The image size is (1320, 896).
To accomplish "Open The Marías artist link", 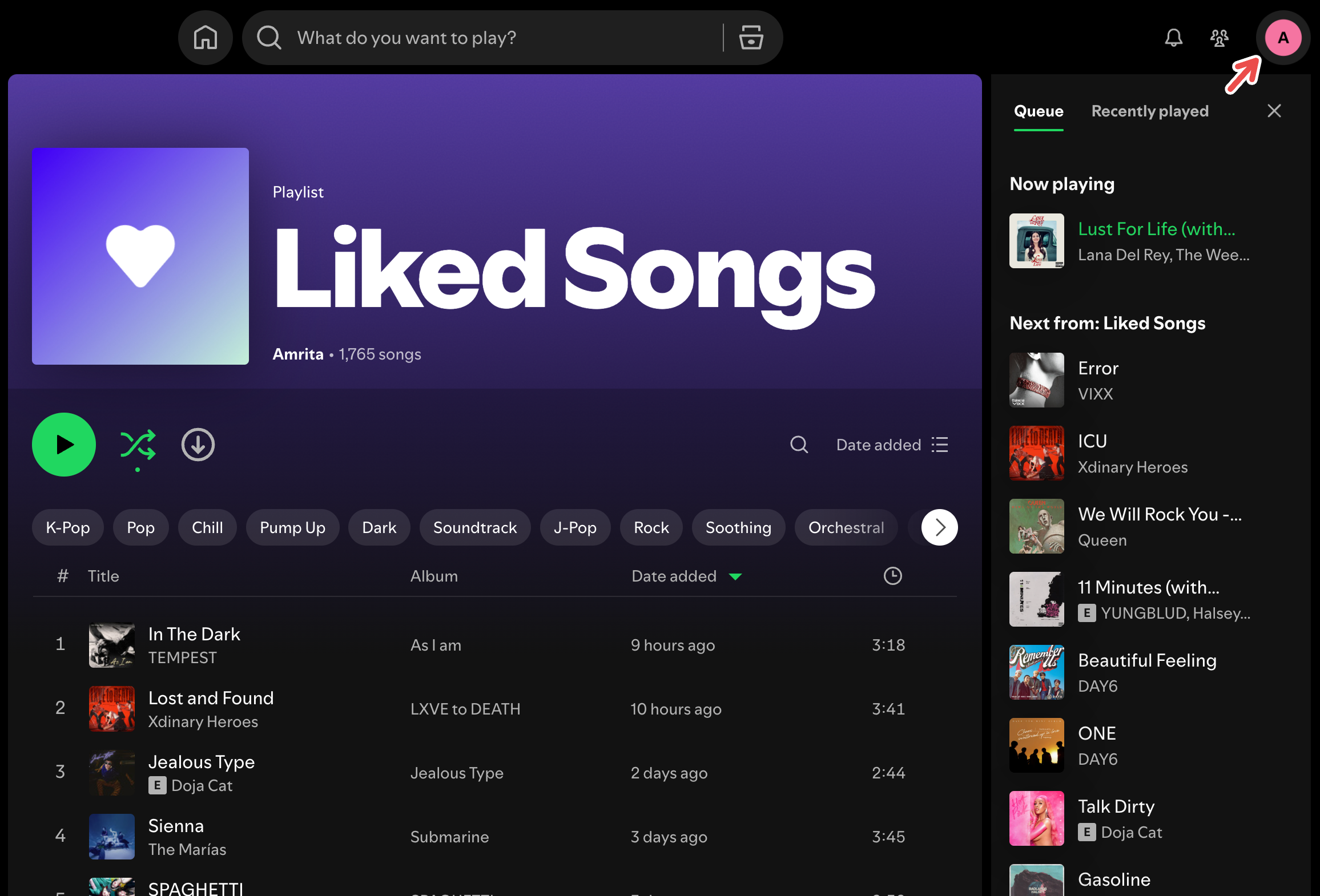I will (187, 849).
